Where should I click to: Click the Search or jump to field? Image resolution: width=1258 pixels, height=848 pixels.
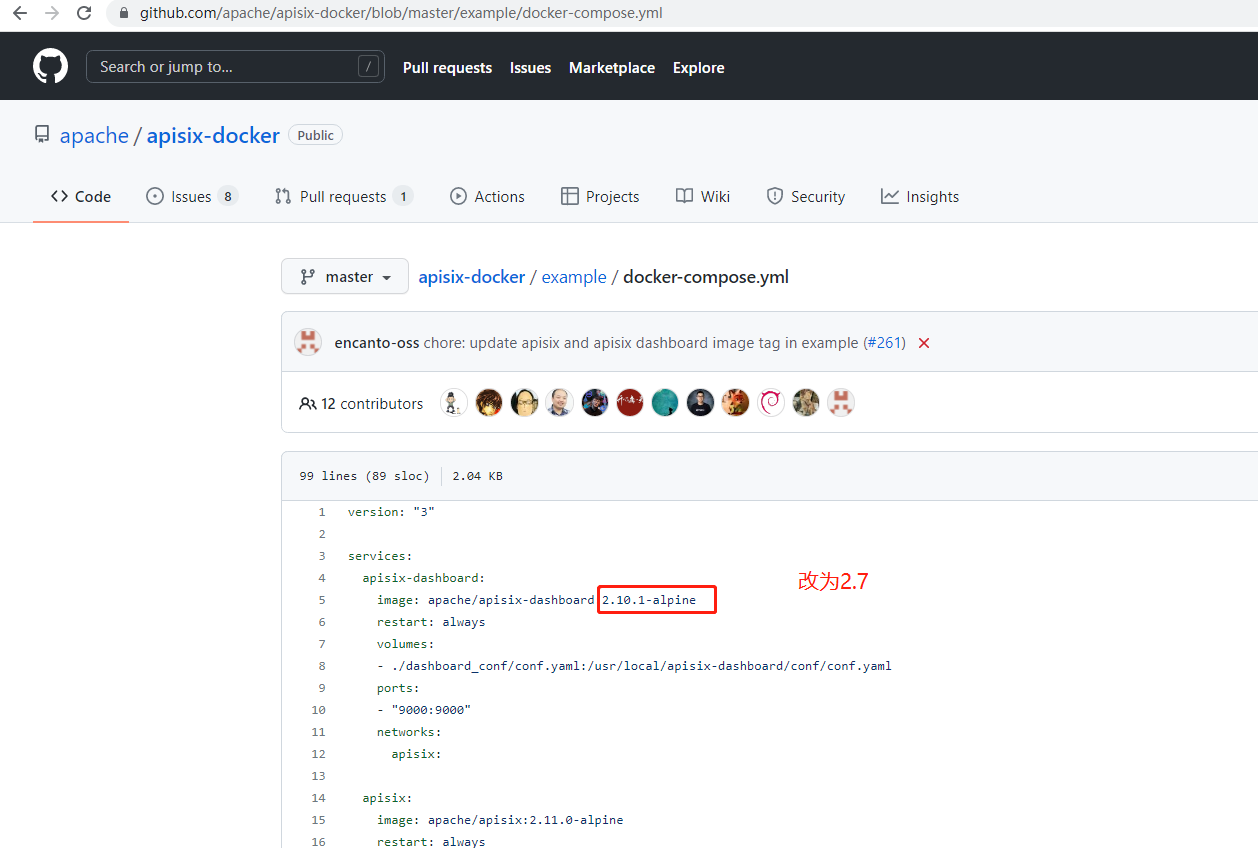coord(235,67)
